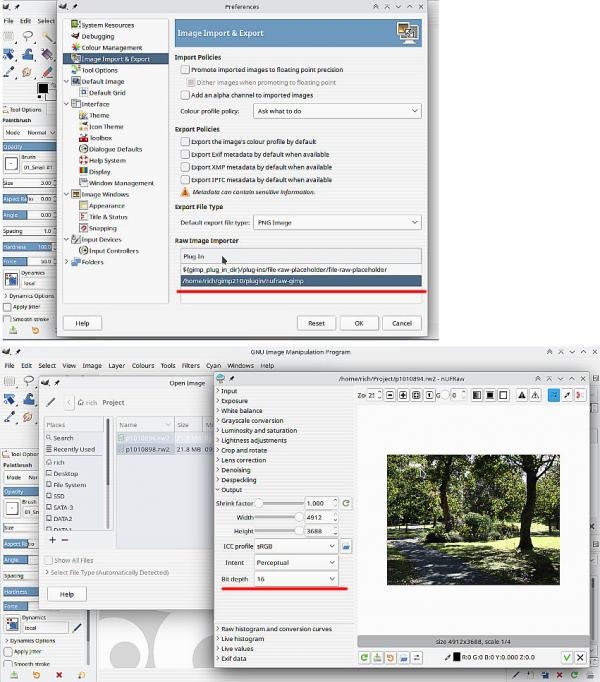This screenshot has height=682, width=600.
Task: Open the Bit depth dropdown
Action: click(296, 579)
